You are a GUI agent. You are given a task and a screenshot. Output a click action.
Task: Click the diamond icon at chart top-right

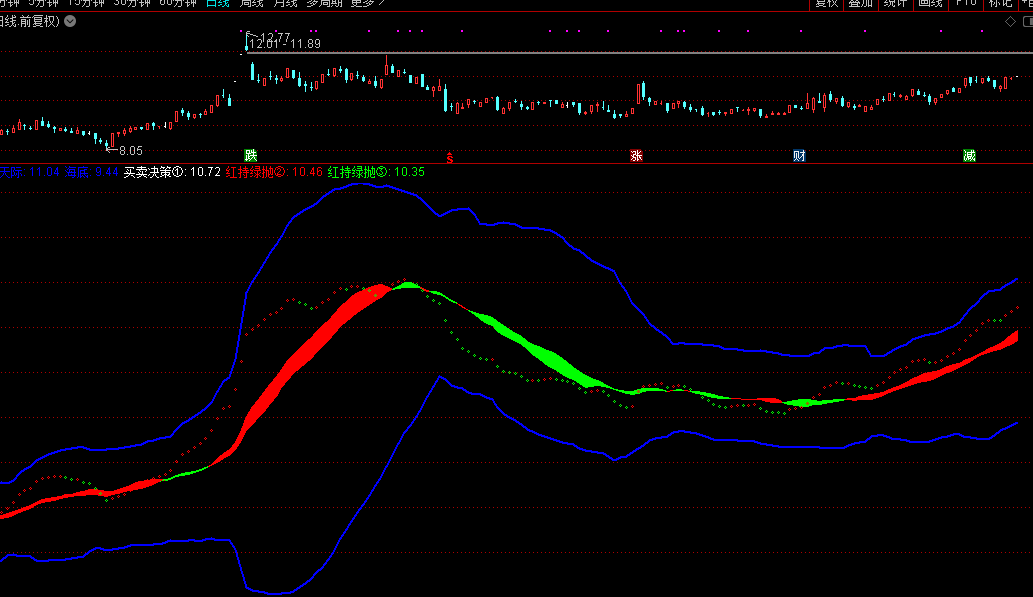coord(1012,21)
